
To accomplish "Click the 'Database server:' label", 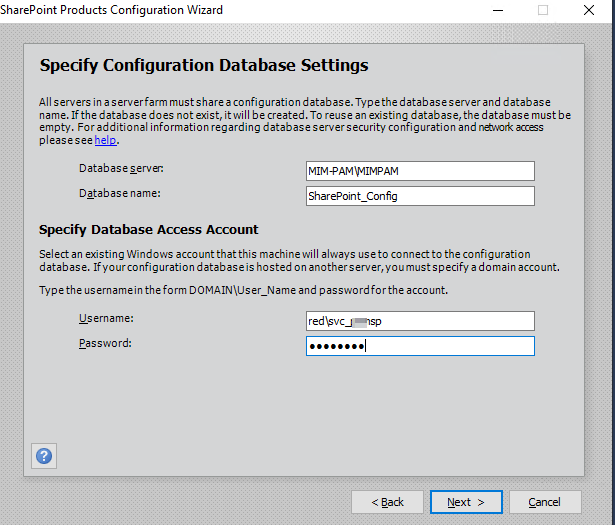I will tap(121, 168).
